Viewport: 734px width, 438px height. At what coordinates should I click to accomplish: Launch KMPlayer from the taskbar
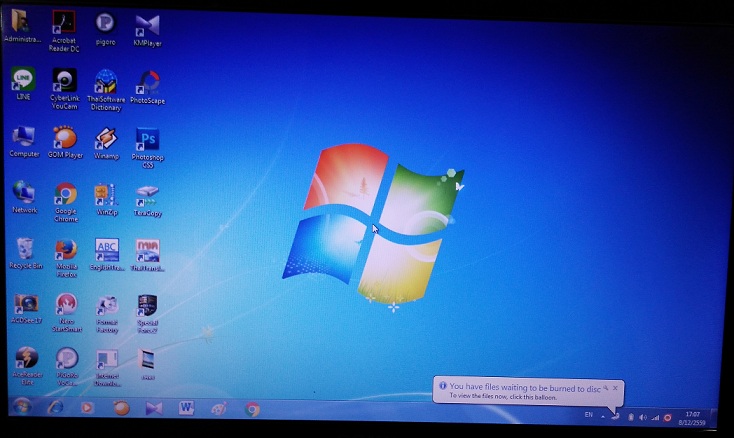coord(154,409)
